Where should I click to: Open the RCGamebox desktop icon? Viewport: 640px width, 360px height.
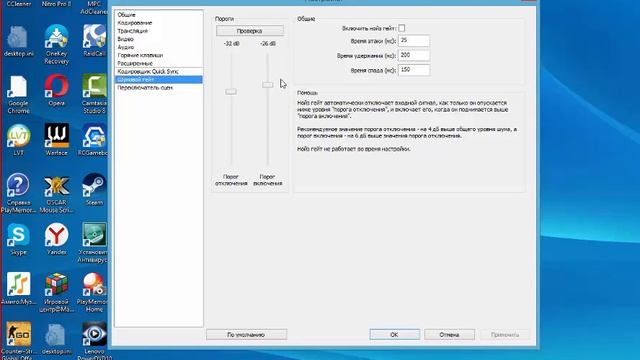[x=94, y=140]
